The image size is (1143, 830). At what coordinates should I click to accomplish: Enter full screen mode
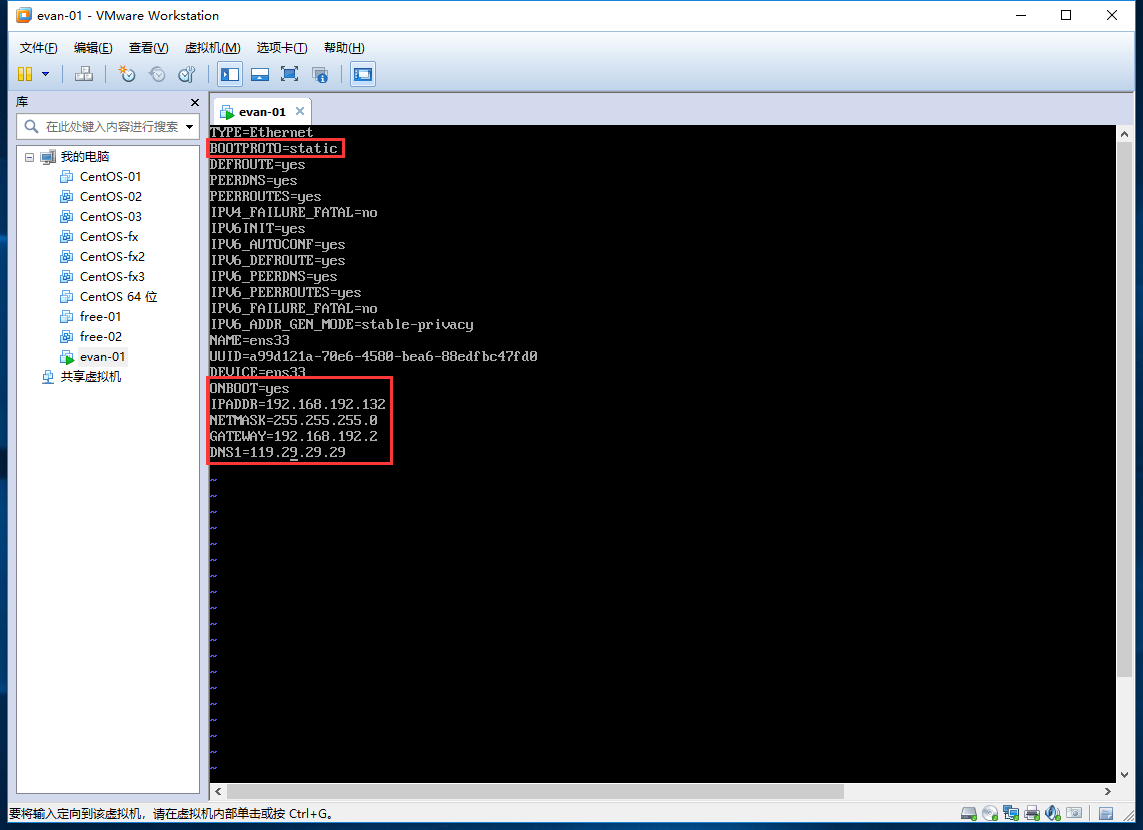pyautogui.click(x=289, y=74)
